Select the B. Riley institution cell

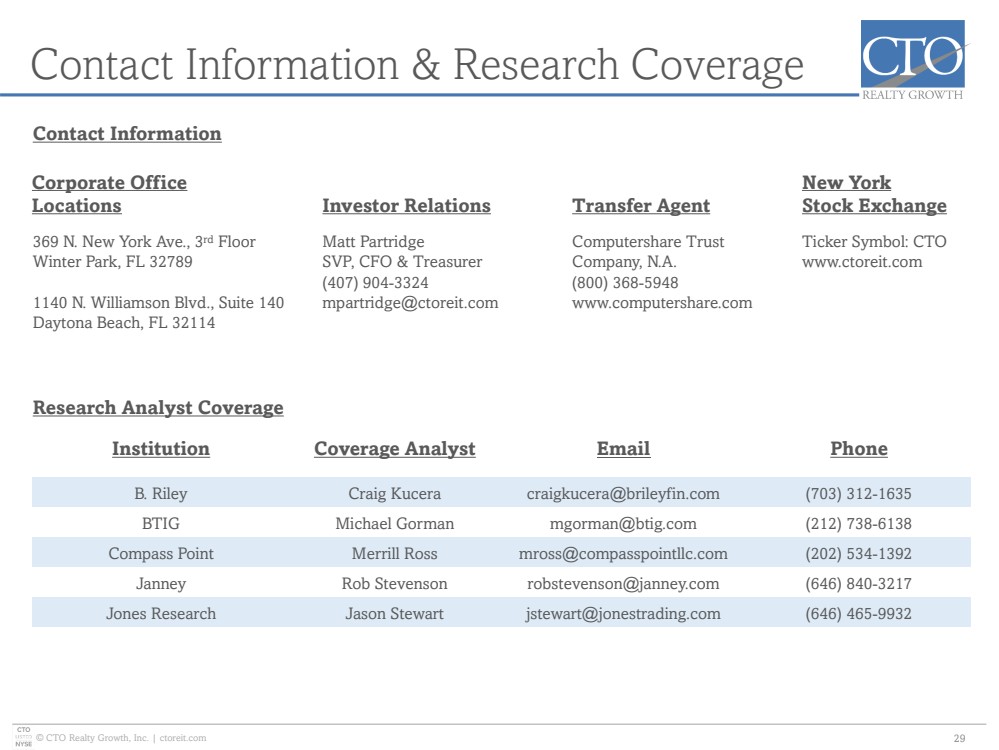coord(161,494)
